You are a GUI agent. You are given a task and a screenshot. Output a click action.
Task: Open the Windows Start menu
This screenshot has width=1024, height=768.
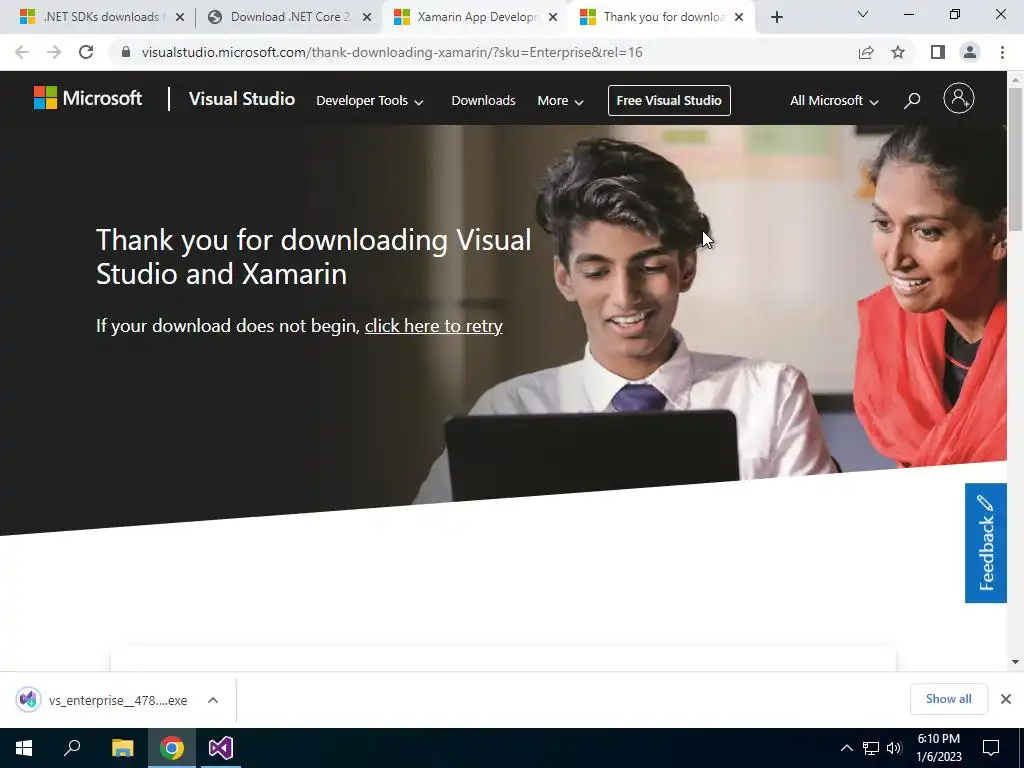click(x=24, y=748)
